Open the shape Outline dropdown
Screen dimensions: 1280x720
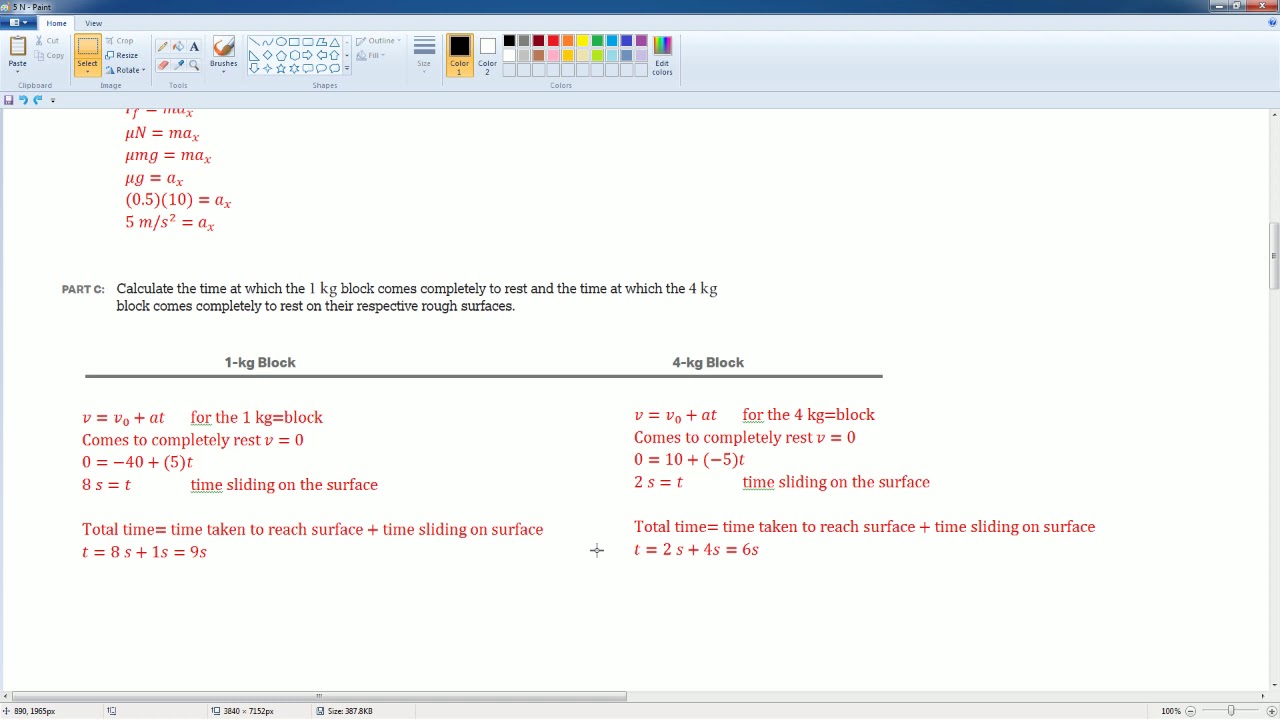(380, 41)
